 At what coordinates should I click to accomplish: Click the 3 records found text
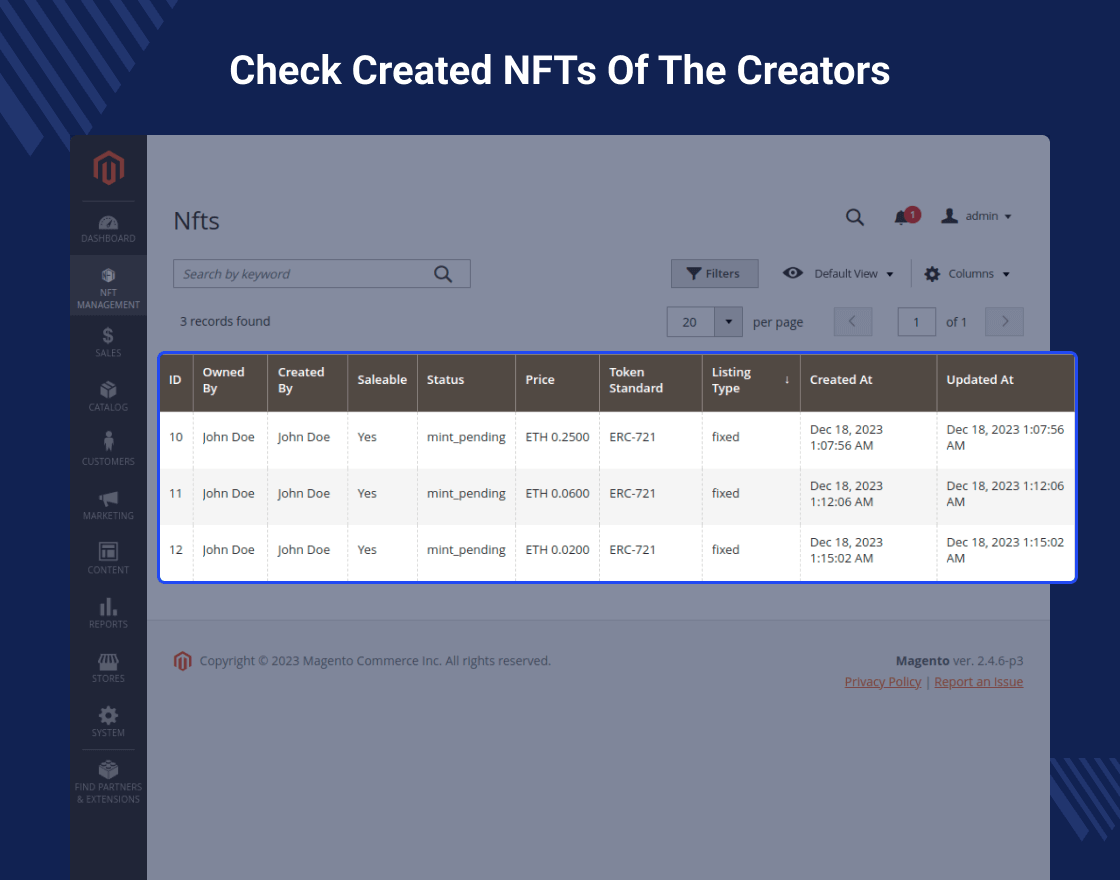[225, 321]
